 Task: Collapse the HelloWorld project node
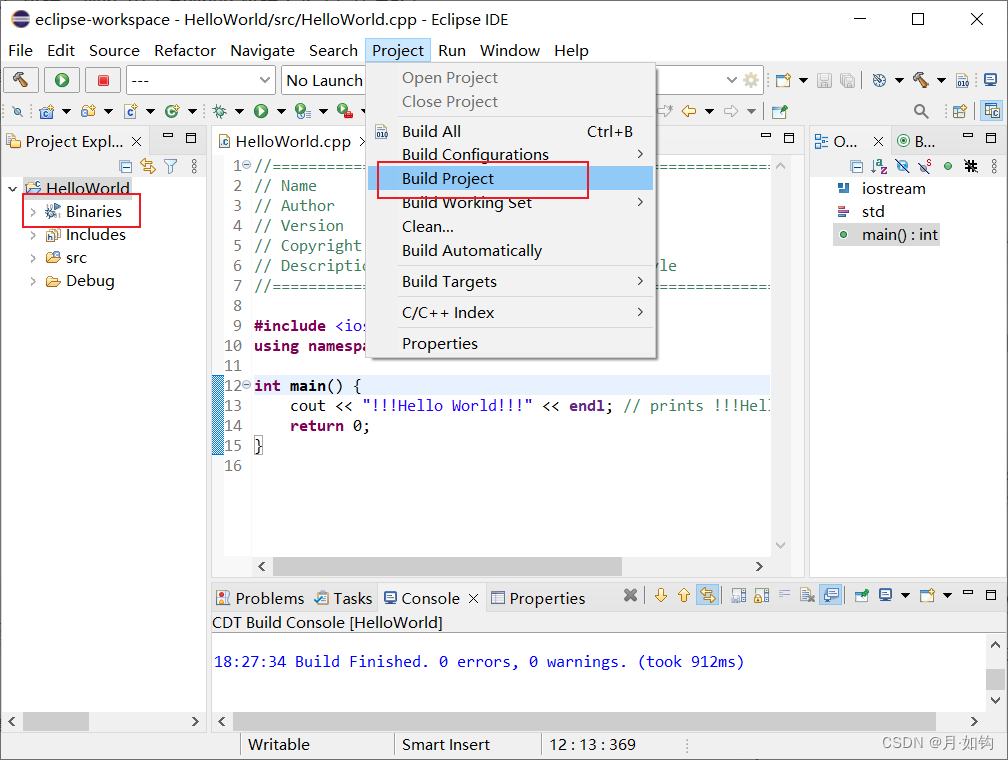tap(12, 188)
